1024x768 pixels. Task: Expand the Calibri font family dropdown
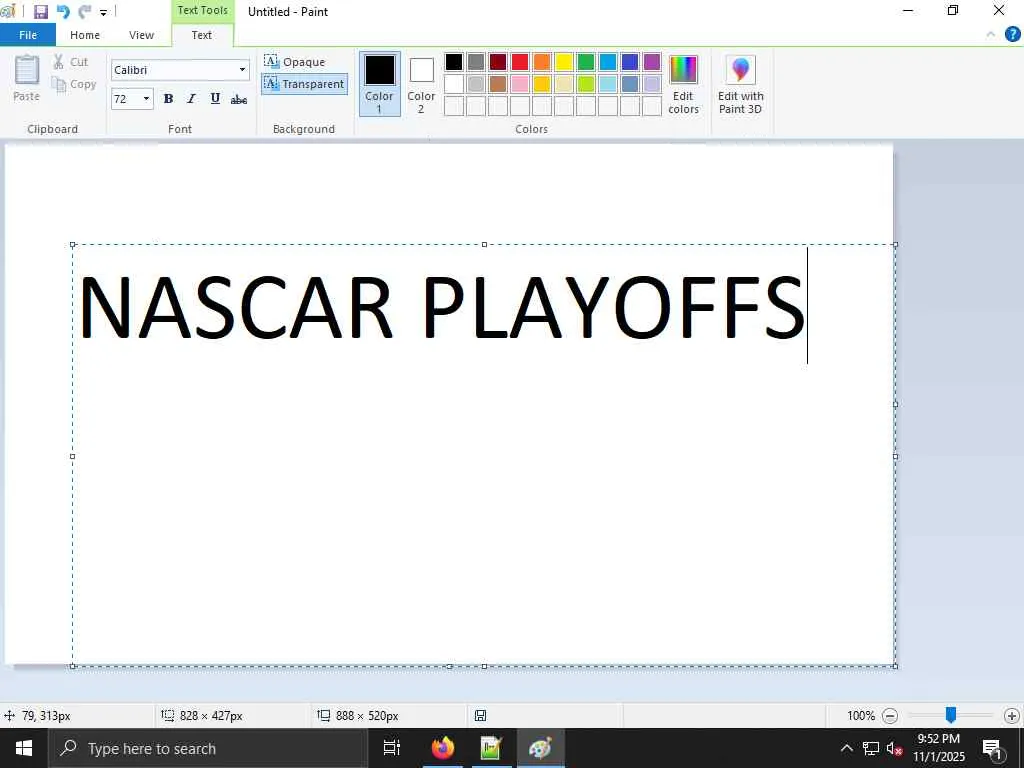tap(242, 70)
